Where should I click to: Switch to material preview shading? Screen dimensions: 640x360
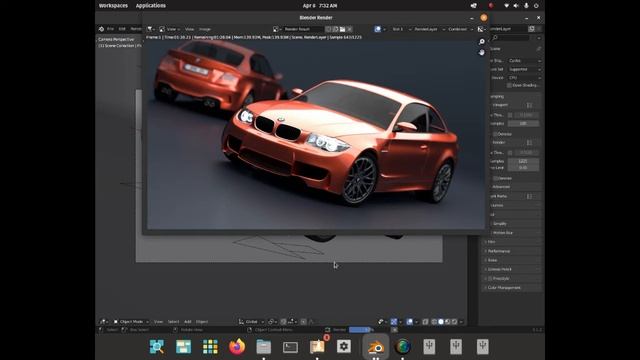(448, 322)
